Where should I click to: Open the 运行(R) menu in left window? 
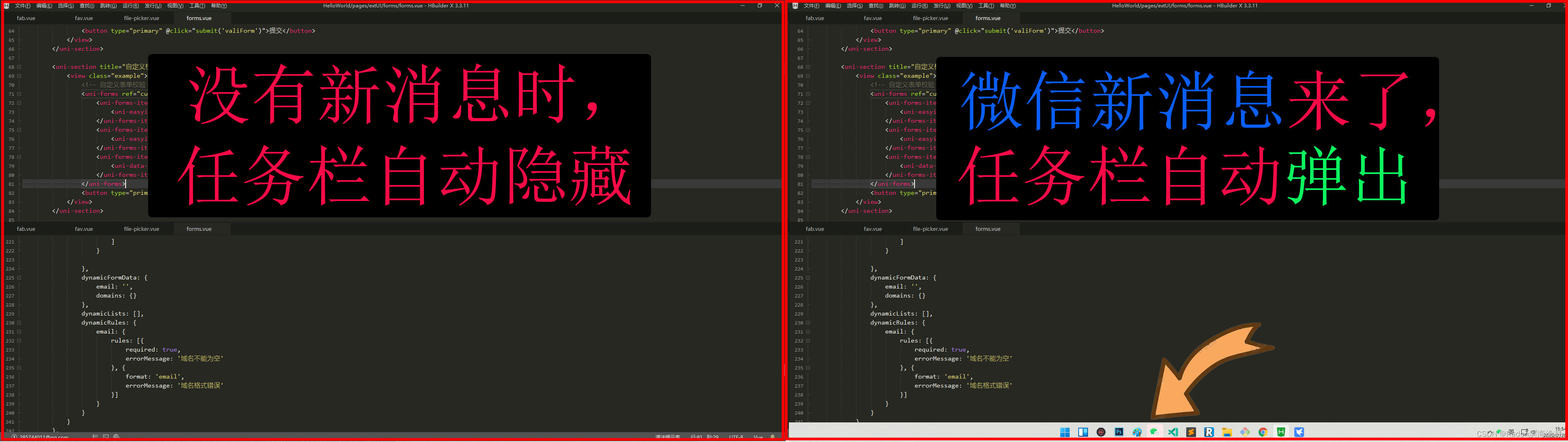pos(130,5)
